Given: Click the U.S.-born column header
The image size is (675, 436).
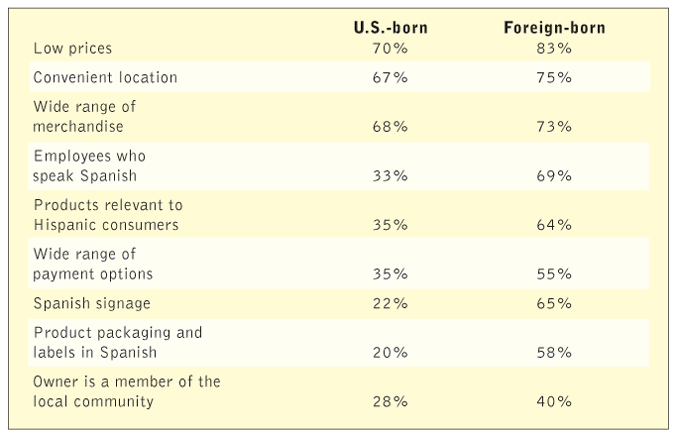Looking at the screenshot, I should [389, 27].
